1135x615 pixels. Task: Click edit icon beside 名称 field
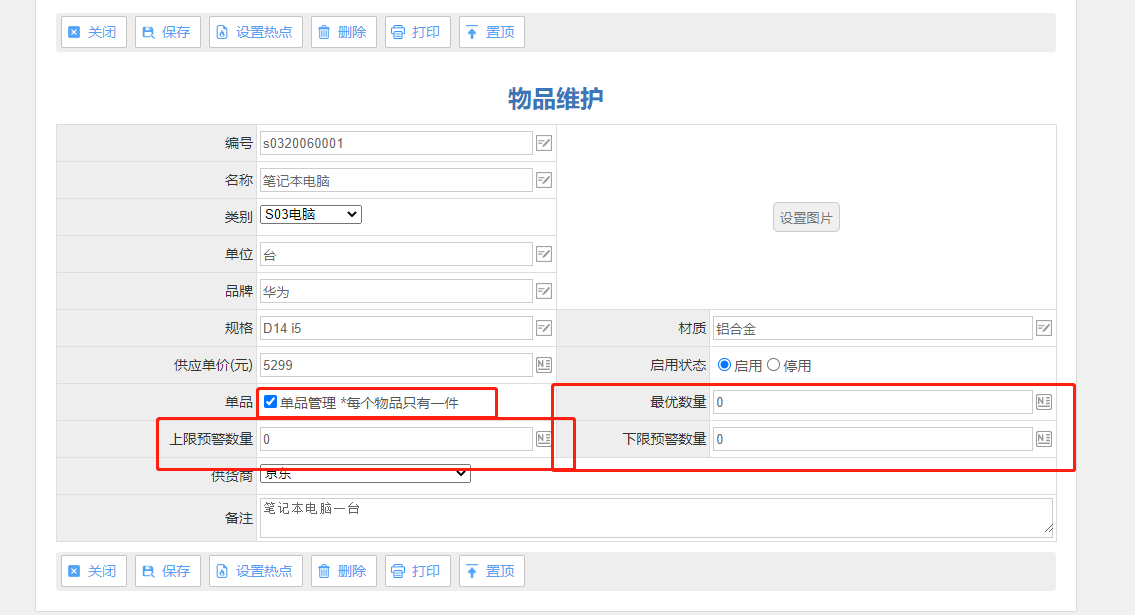[544, 180]
